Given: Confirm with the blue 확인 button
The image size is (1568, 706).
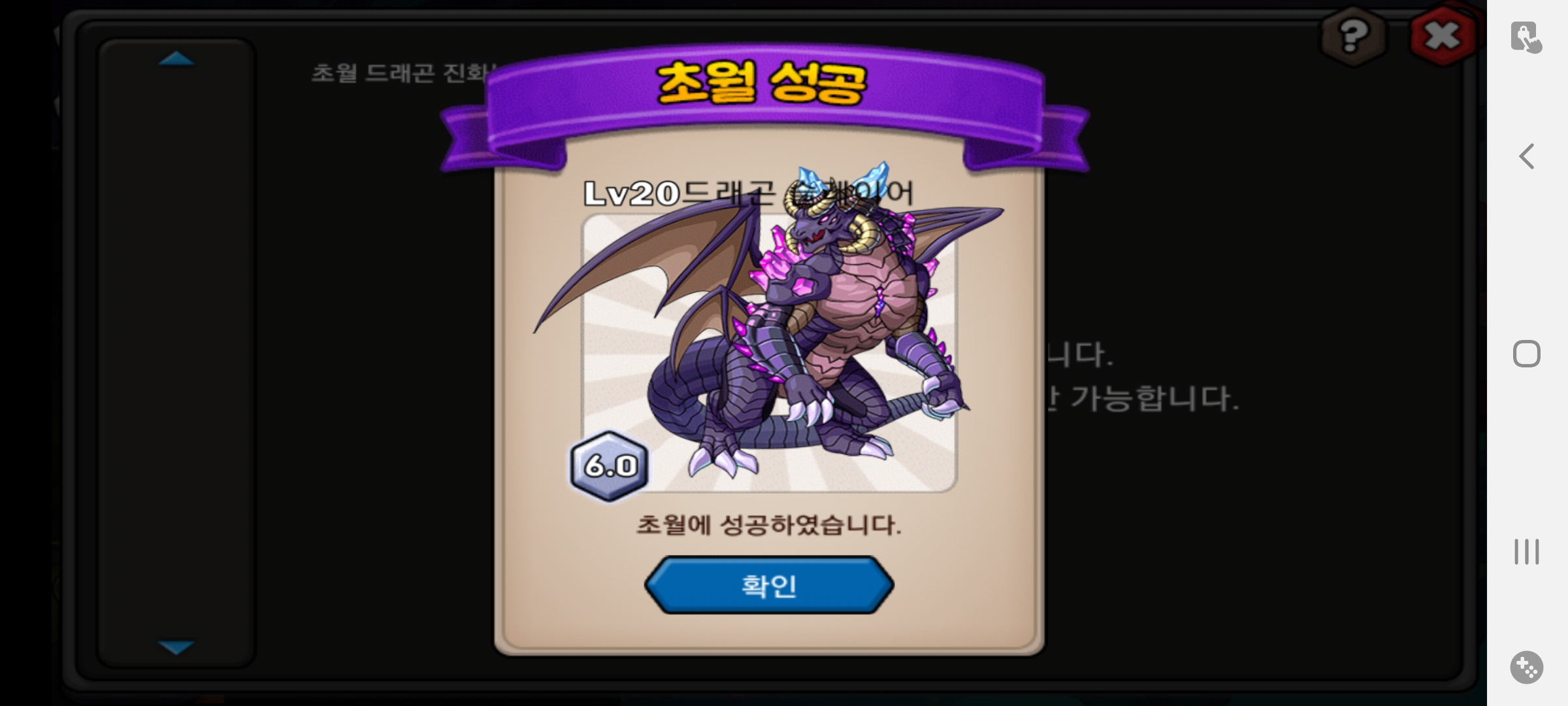Looking at the screenshot, I should (x=769, y=585).
